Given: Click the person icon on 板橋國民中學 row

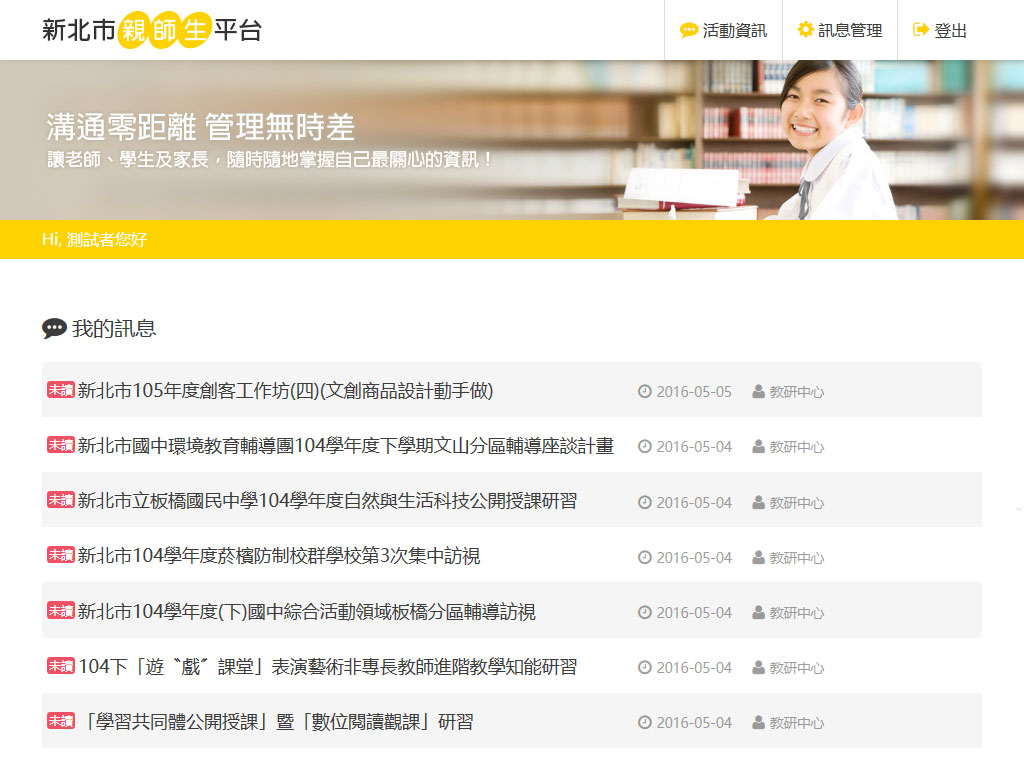Looking at the screenshot, I should (758, 502).
